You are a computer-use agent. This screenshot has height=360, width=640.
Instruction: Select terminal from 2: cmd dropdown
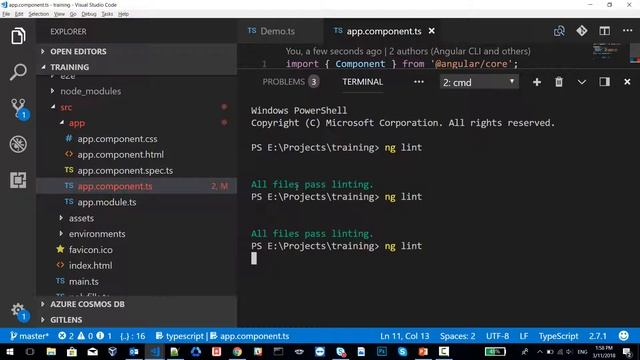479,82
